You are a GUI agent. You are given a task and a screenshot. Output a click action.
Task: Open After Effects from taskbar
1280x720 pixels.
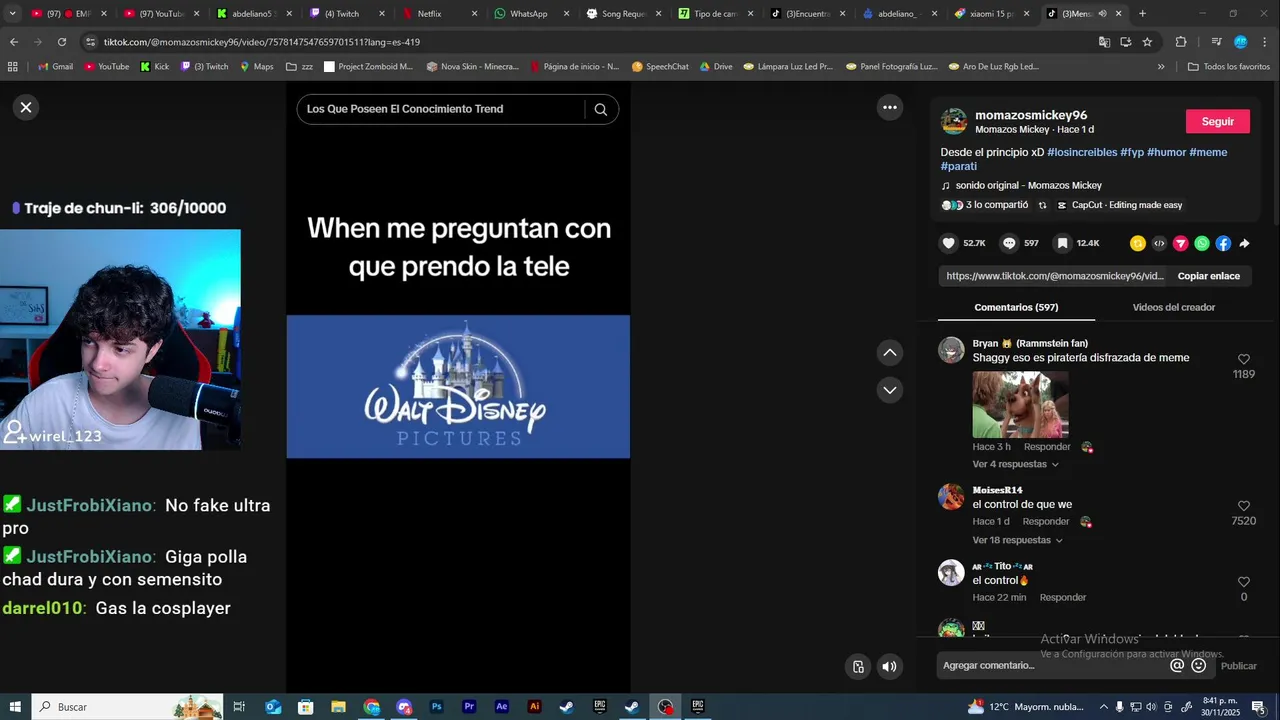click(x=502, y=707)
